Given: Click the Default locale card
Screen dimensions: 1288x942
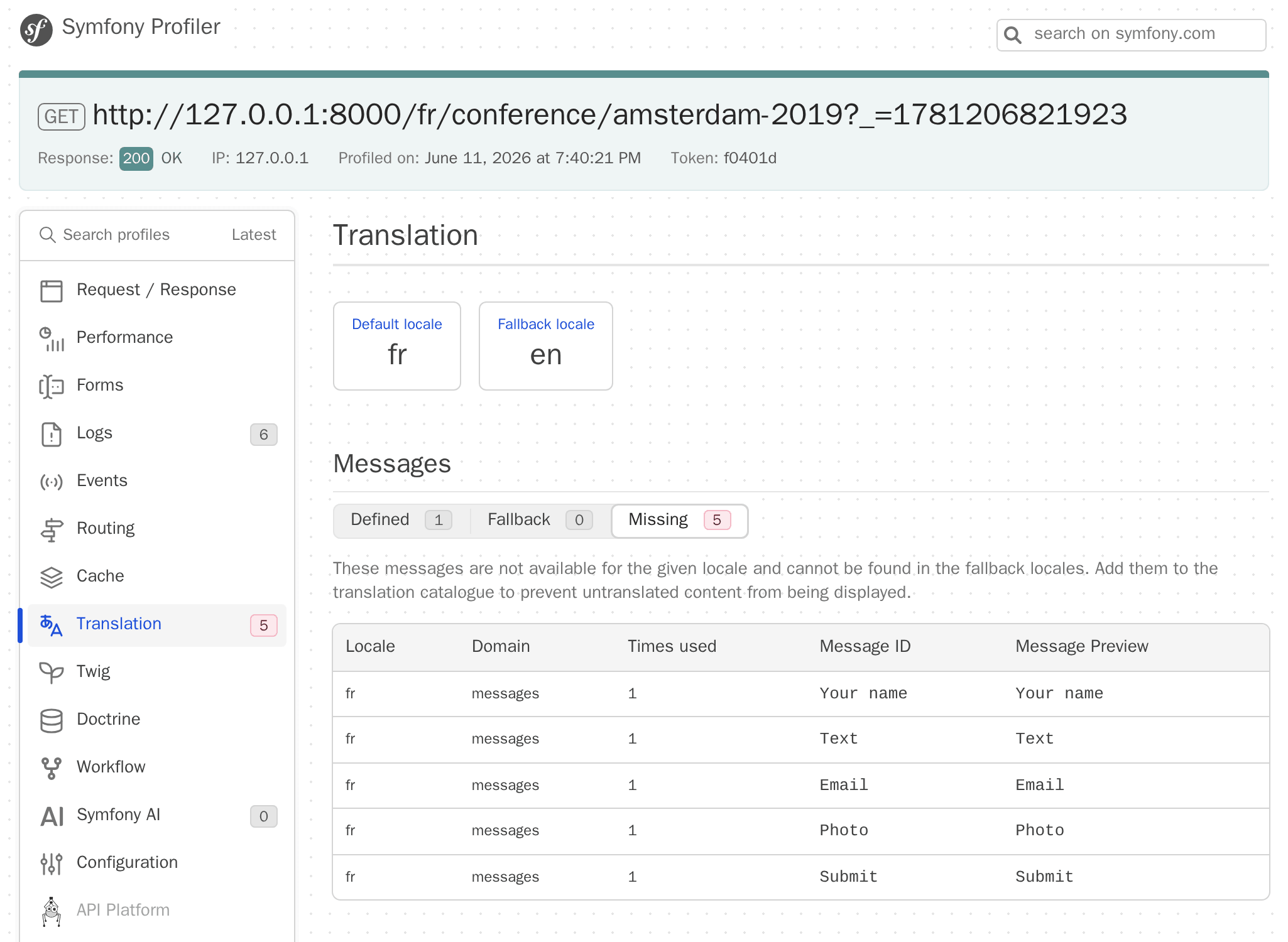Looking at the screenshot, I should click(x=397, y=346).
